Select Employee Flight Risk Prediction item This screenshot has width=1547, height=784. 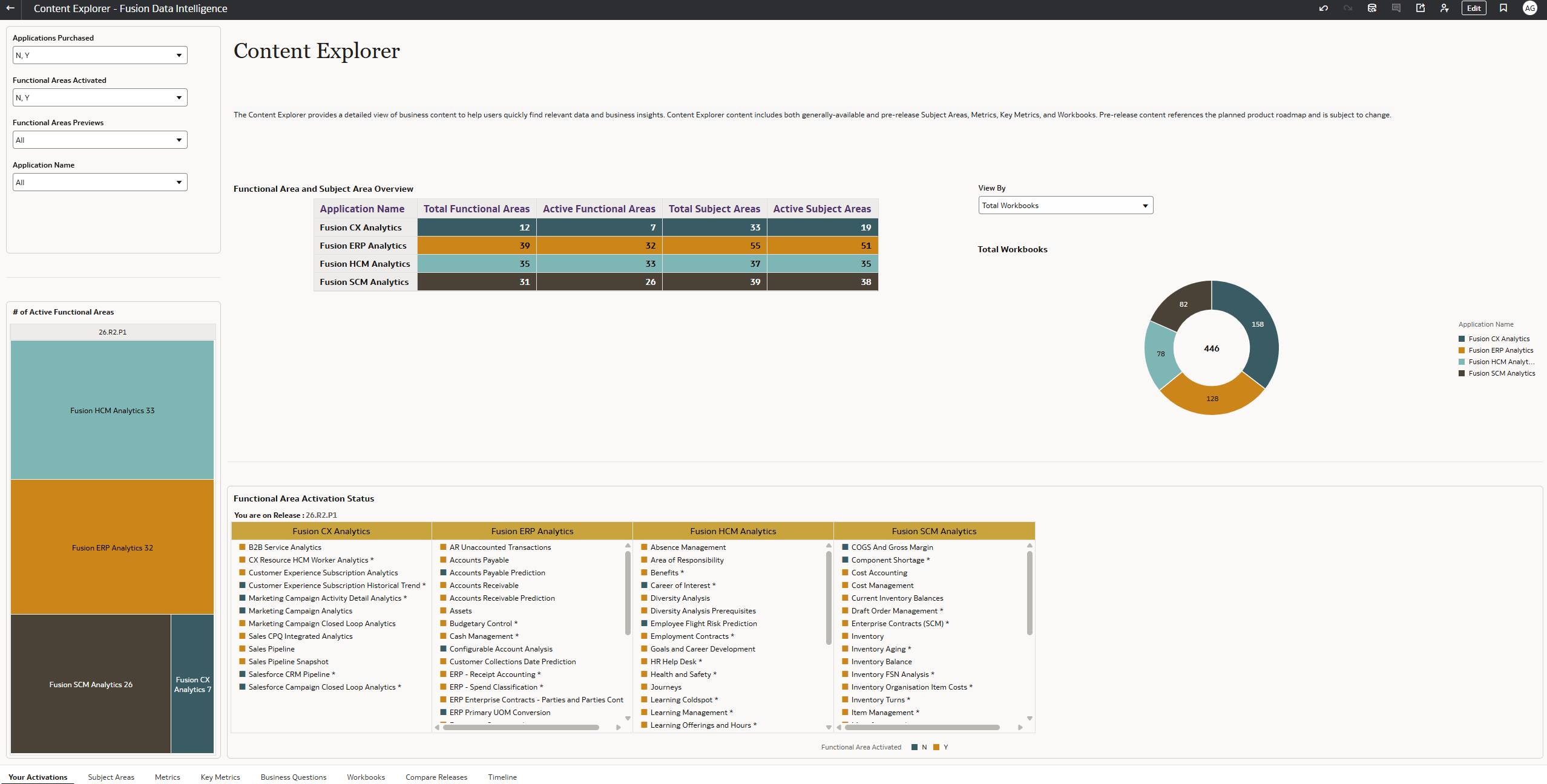[703, 624]
